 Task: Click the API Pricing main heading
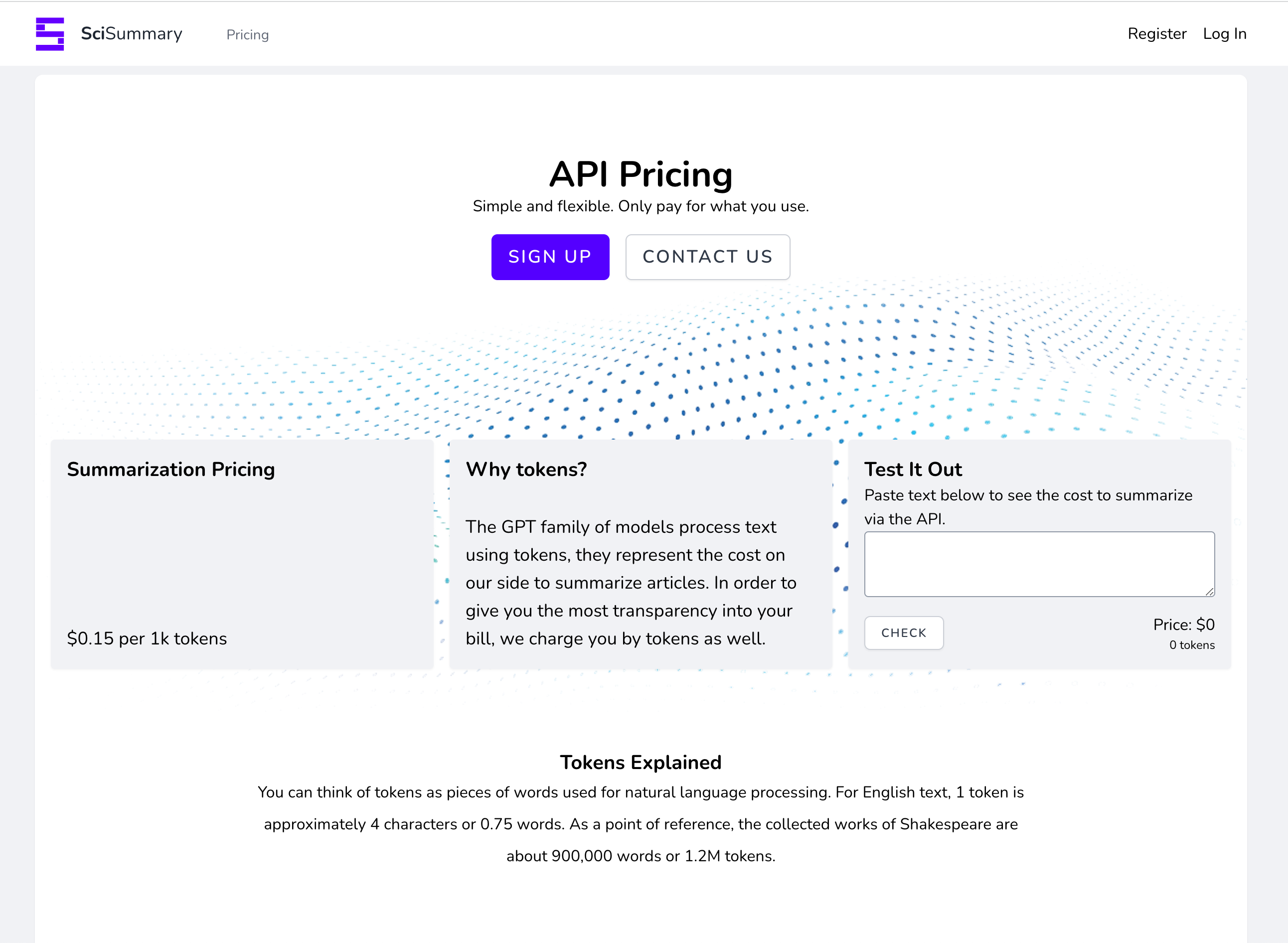641,174
